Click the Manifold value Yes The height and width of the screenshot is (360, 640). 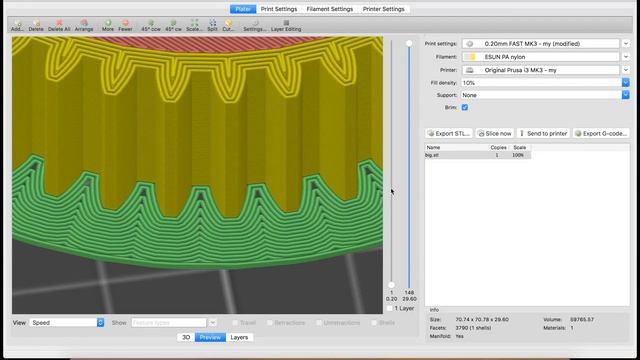(x=460, y=336)
